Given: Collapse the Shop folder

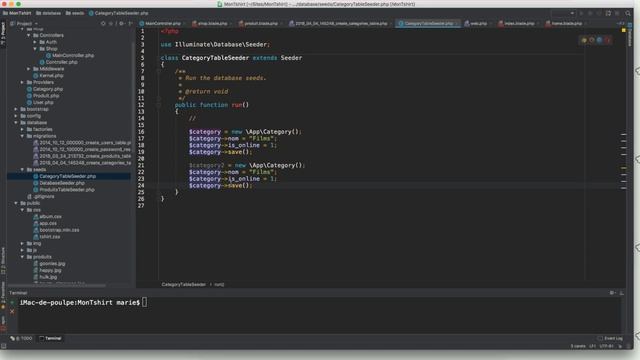Looking at the screenshot, I should pos(35,49).
